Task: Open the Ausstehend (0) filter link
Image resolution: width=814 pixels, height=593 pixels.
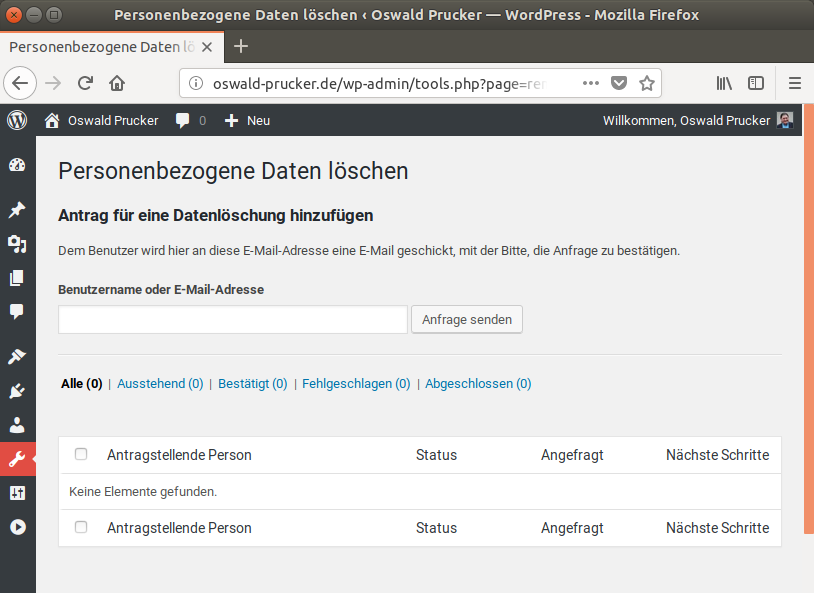Action: (x=160, y=383)
